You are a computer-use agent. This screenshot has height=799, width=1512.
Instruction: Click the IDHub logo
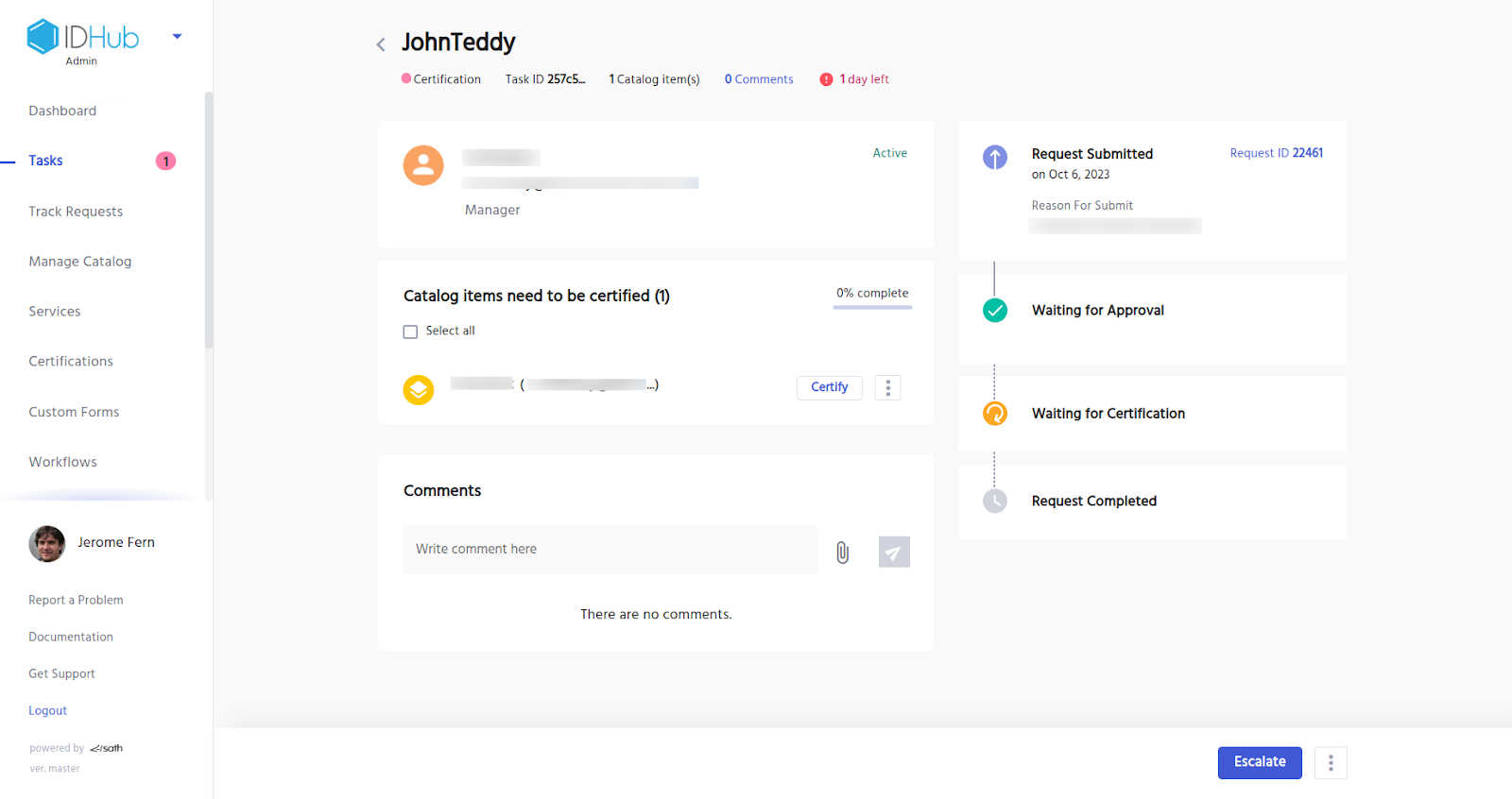pos(83,38)
